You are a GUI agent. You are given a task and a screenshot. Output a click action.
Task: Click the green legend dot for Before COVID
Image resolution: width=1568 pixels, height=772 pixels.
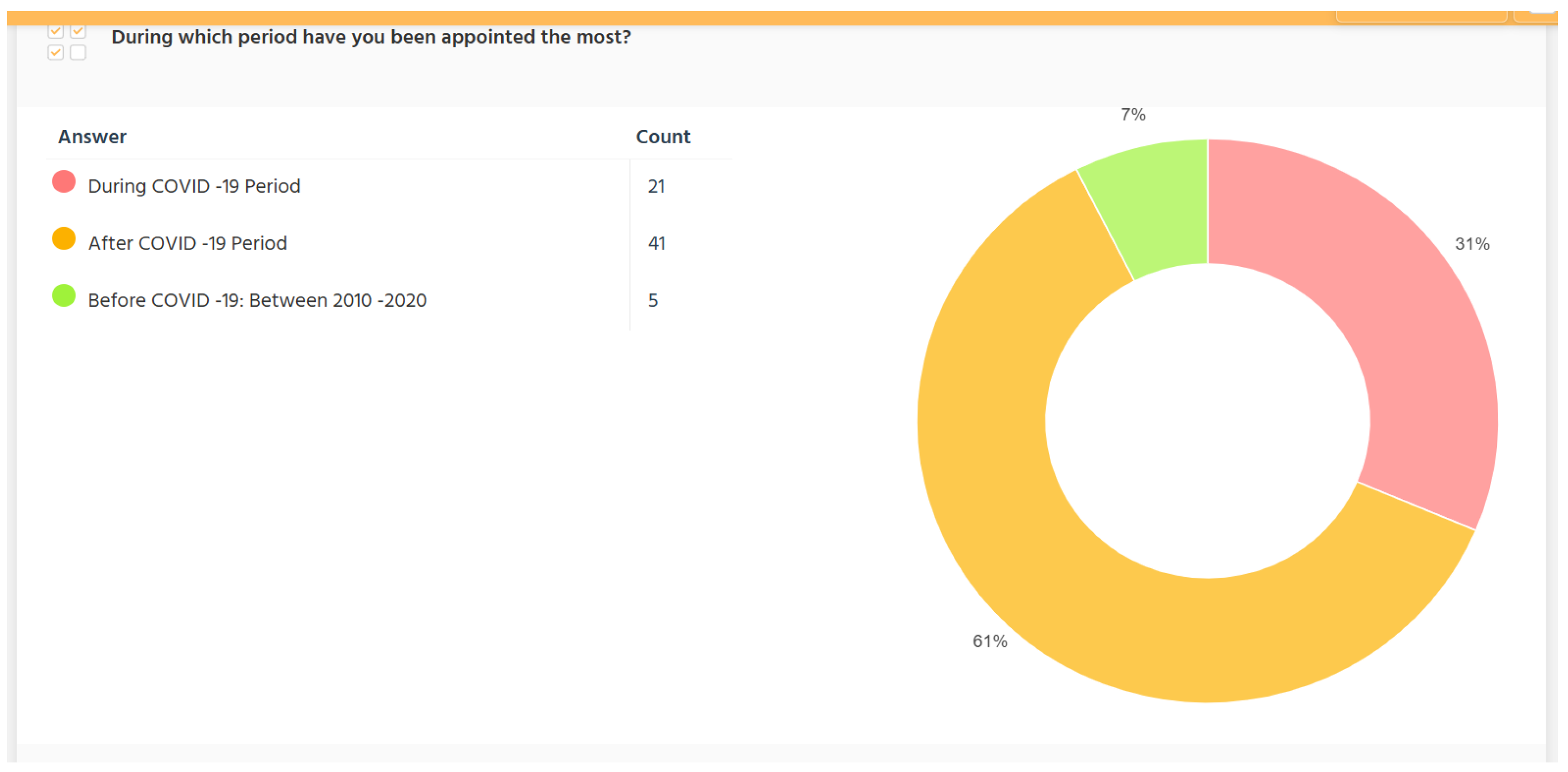tap(64, 296)
